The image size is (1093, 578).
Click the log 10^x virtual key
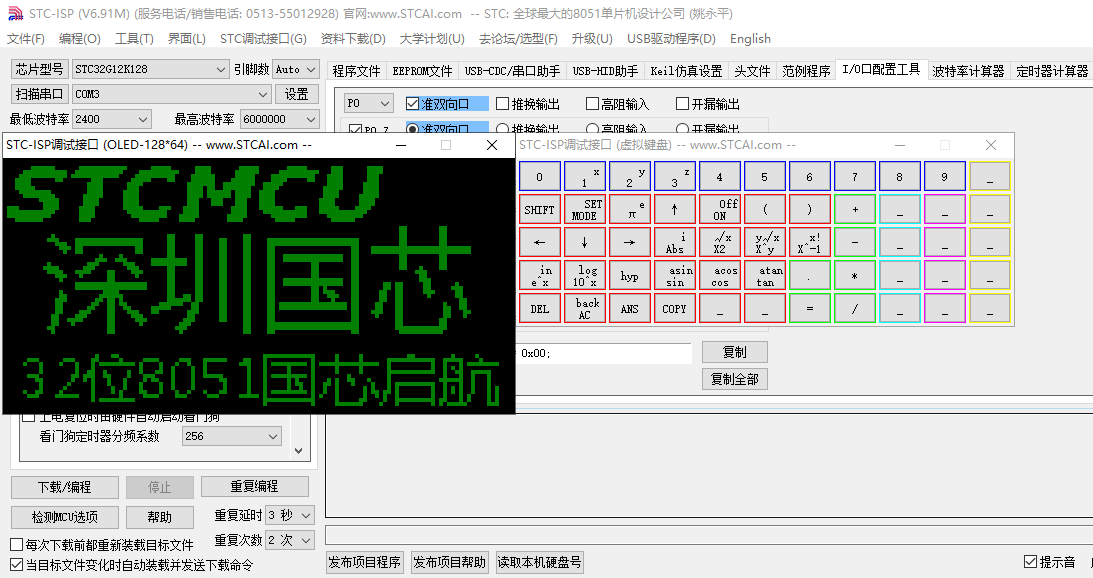tap(584, 275)
